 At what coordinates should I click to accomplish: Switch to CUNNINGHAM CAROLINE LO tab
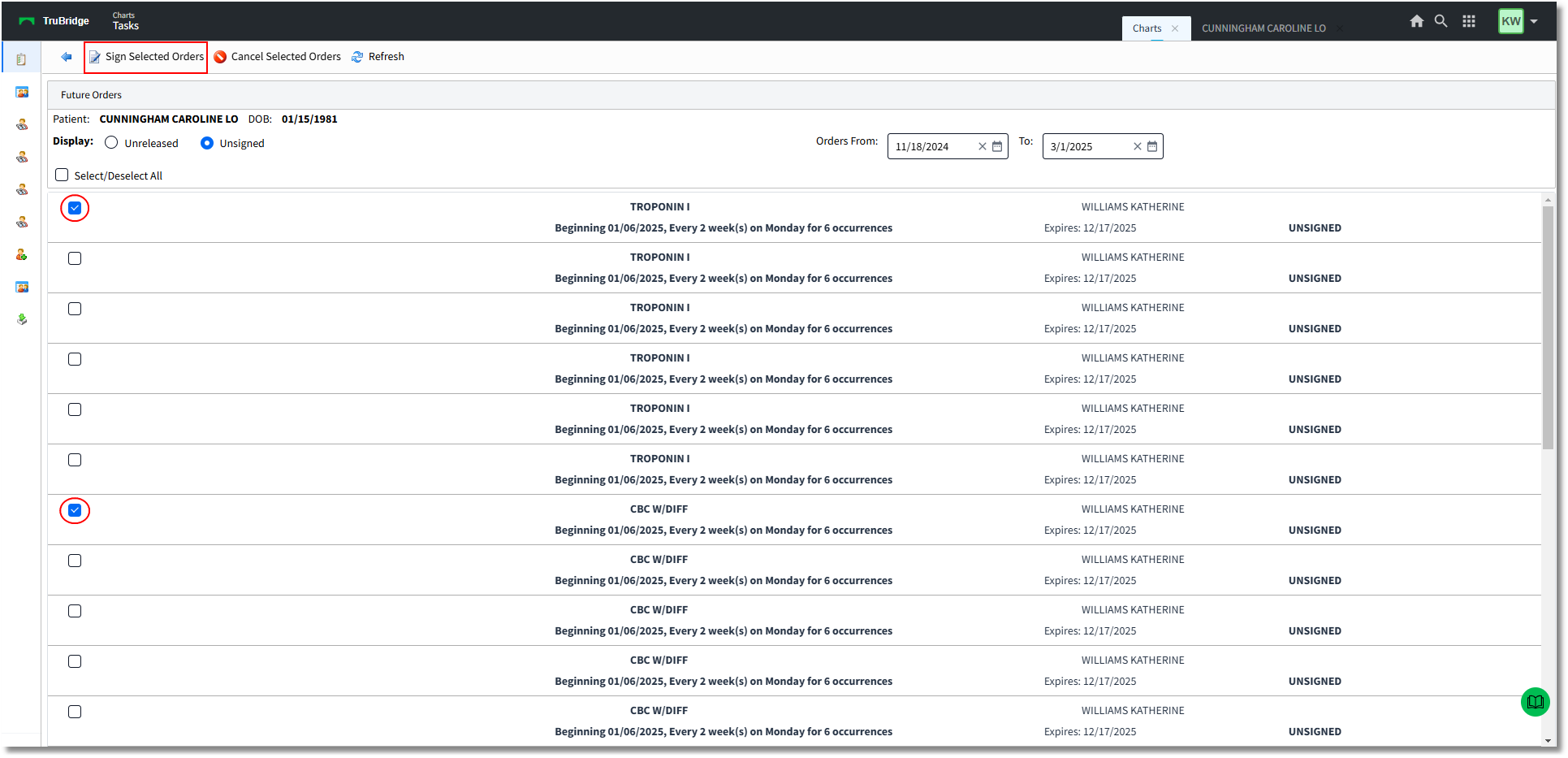pyautogui.click(x=1263, y=28)
